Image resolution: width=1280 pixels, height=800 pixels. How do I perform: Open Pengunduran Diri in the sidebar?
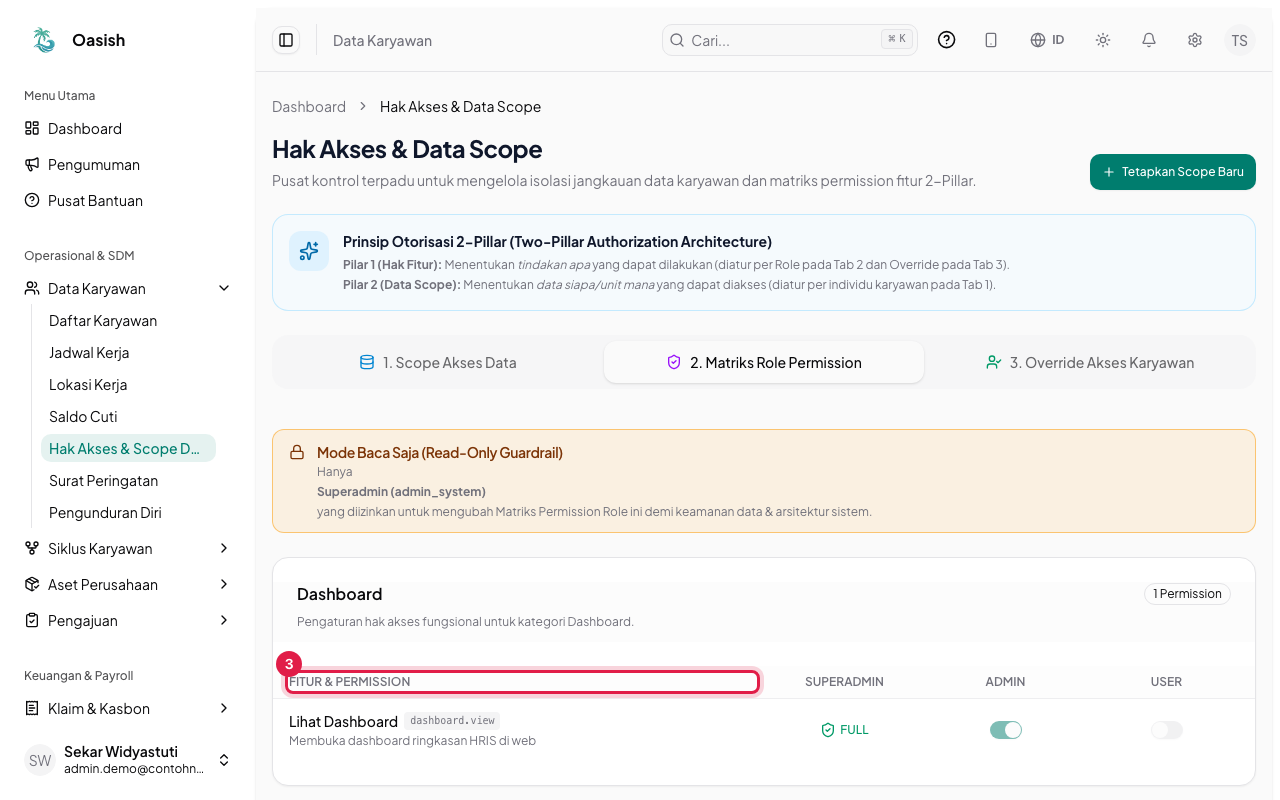tap(128, 513)
